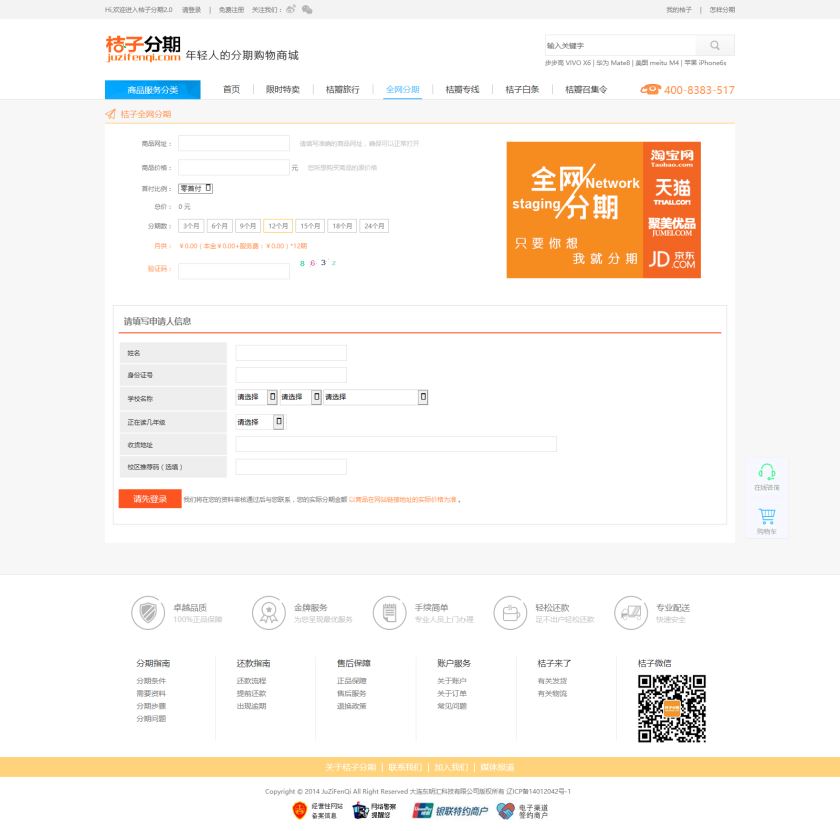Click the 输入关键字 search input field

[x=620, y=46]
